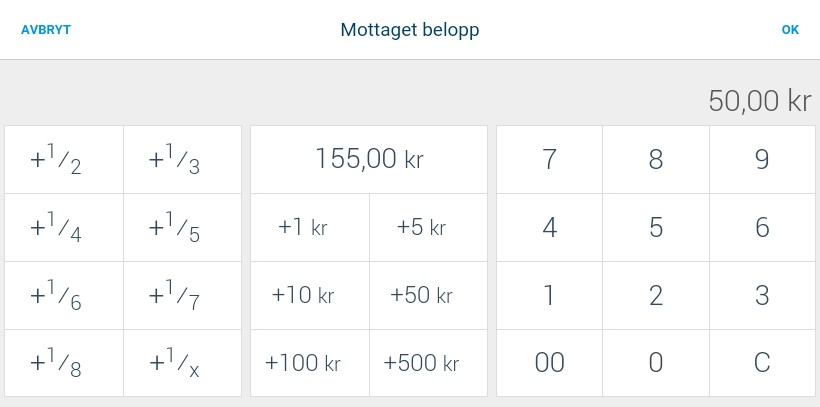Select the +1/4 fraction key
Screen dimensions: 820x407
click(64, 228)
